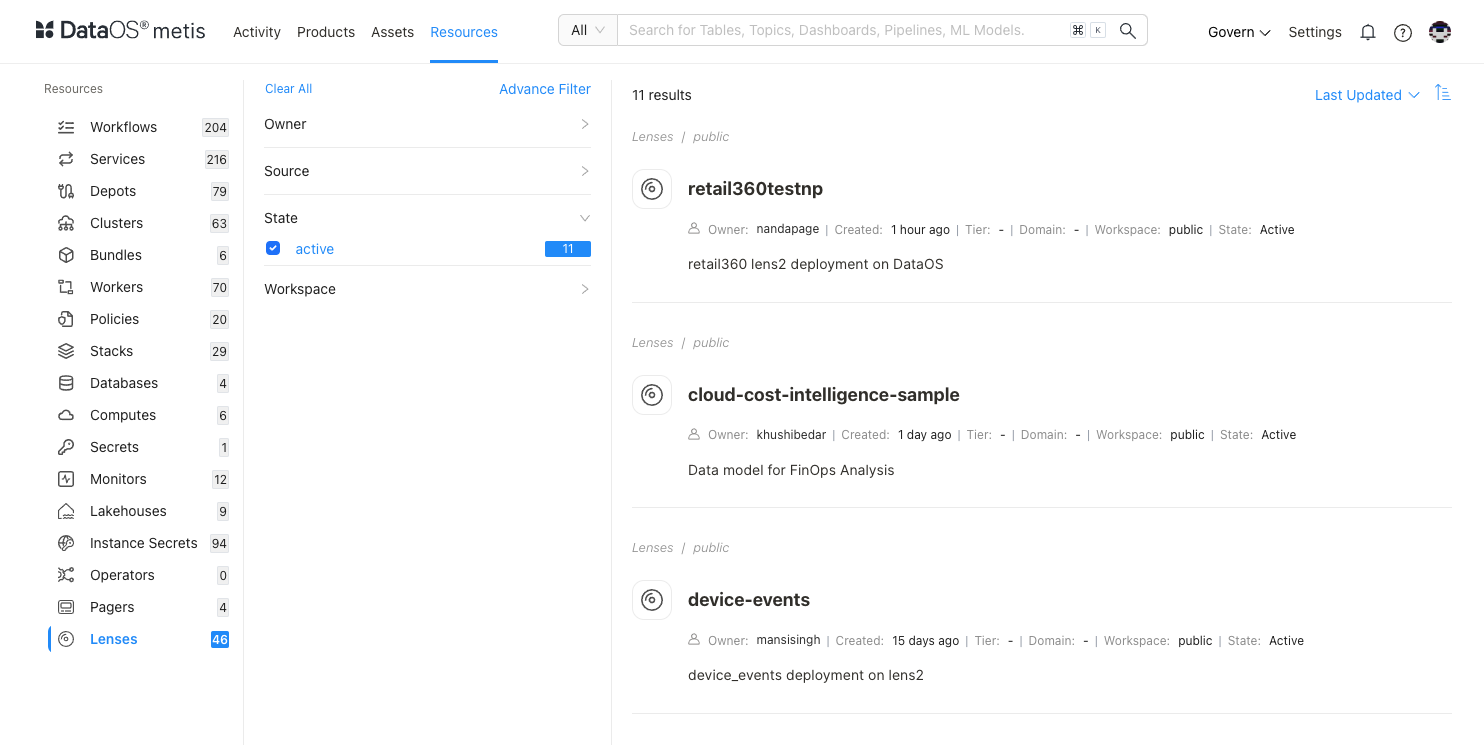Click the search magnifier icon
Viewport: 1484px width, 745px height.
pyautogui.click(x=1127, y=30)
